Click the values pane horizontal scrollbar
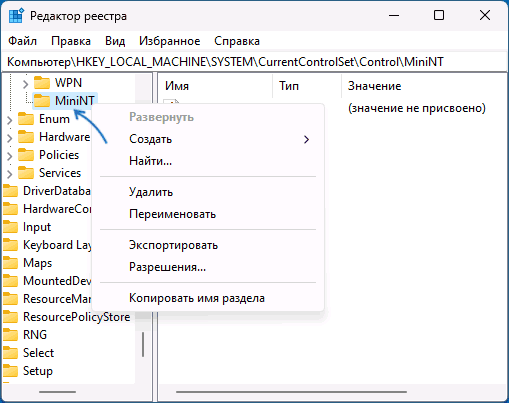This screenshot has width=509, height=403. click(x=291, y=392)
